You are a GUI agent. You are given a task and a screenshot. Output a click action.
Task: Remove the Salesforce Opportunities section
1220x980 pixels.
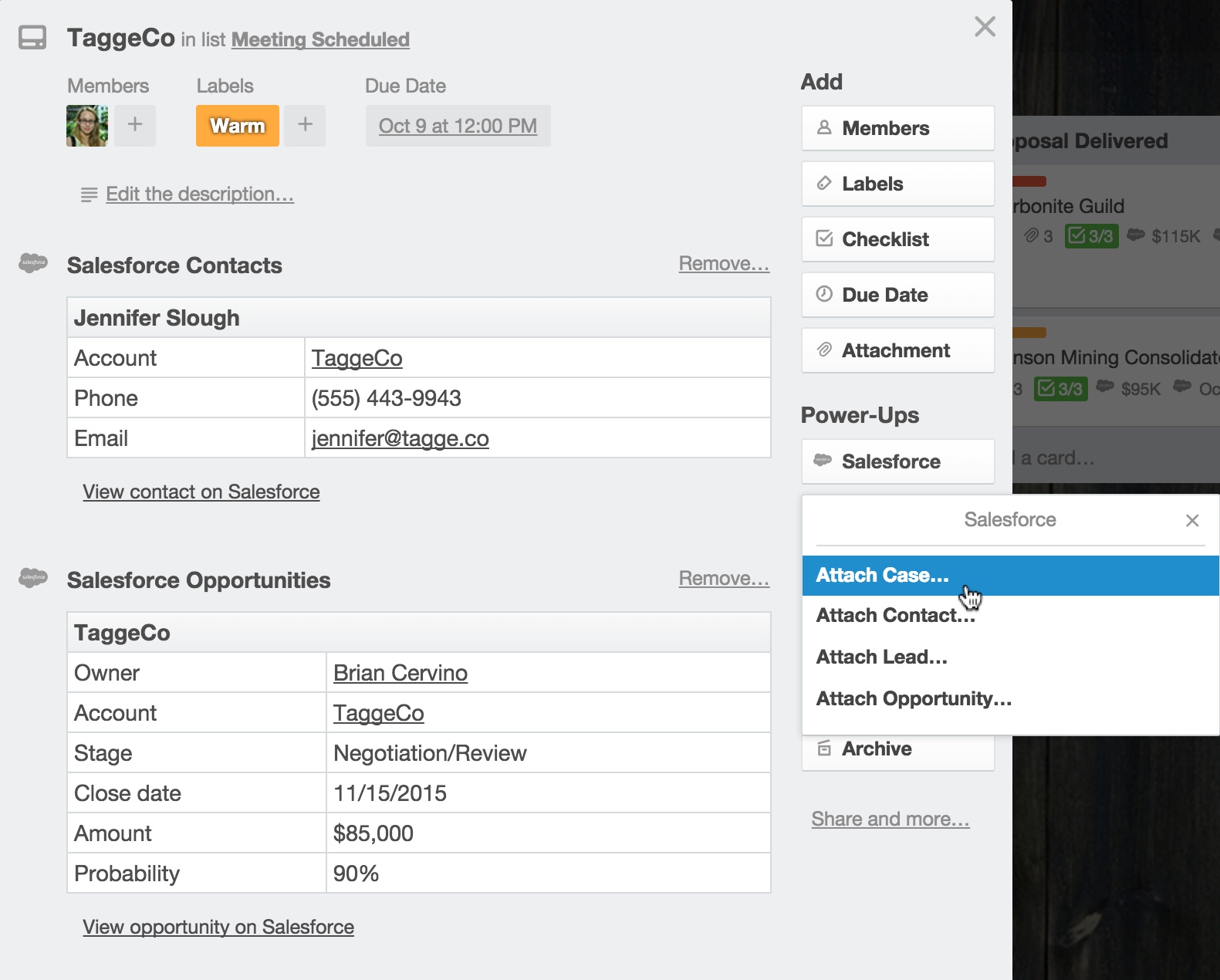coord(724,579)
